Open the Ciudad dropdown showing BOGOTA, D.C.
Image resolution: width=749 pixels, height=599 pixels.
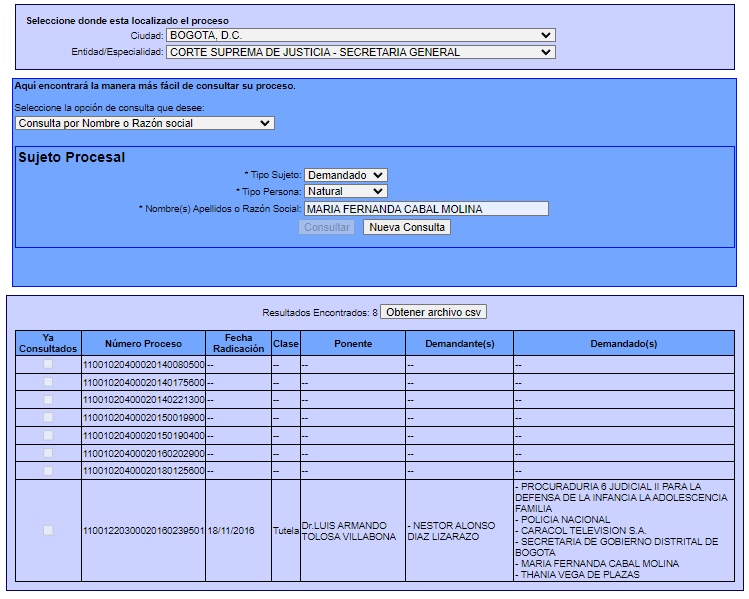361,35
